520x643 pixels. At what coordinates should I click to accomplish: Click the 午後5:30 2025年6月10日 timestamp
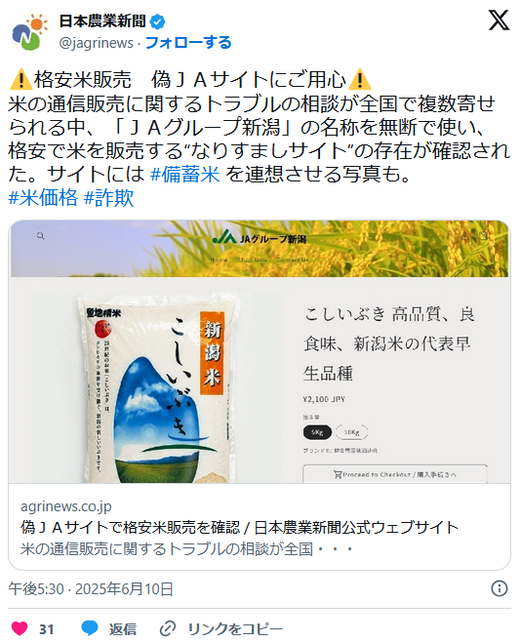coord(91,589)
